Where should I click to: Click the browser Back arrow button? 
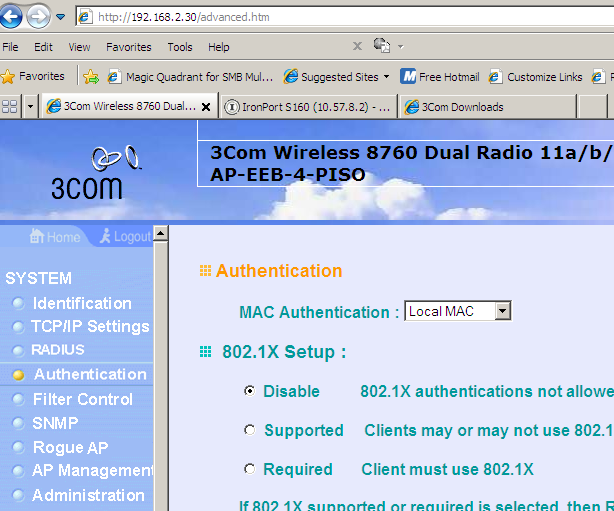point(13,16)
